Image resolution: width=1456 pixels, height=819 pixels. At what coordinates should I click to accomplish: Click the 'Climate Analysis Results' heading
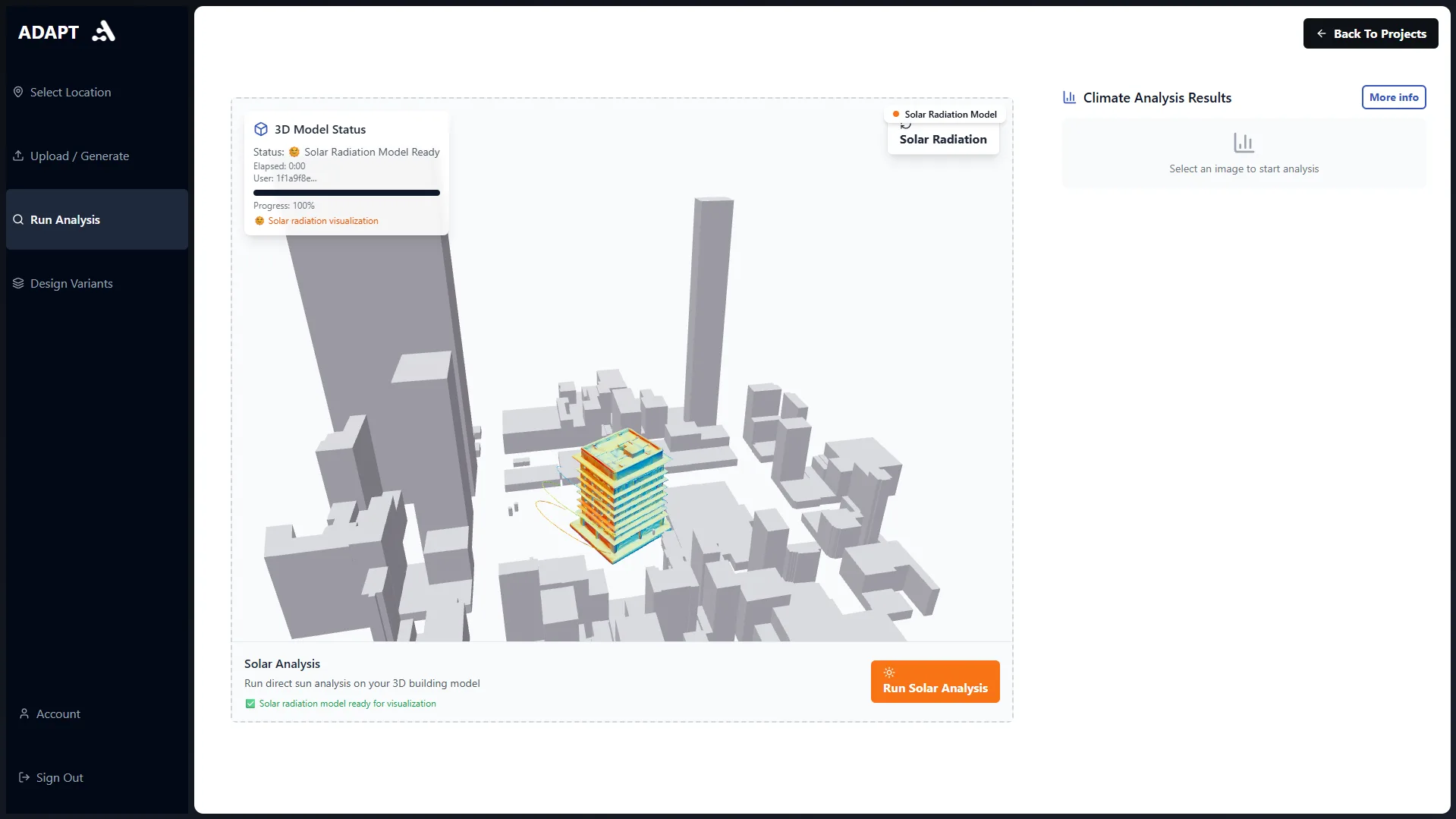coord(1157,97)
